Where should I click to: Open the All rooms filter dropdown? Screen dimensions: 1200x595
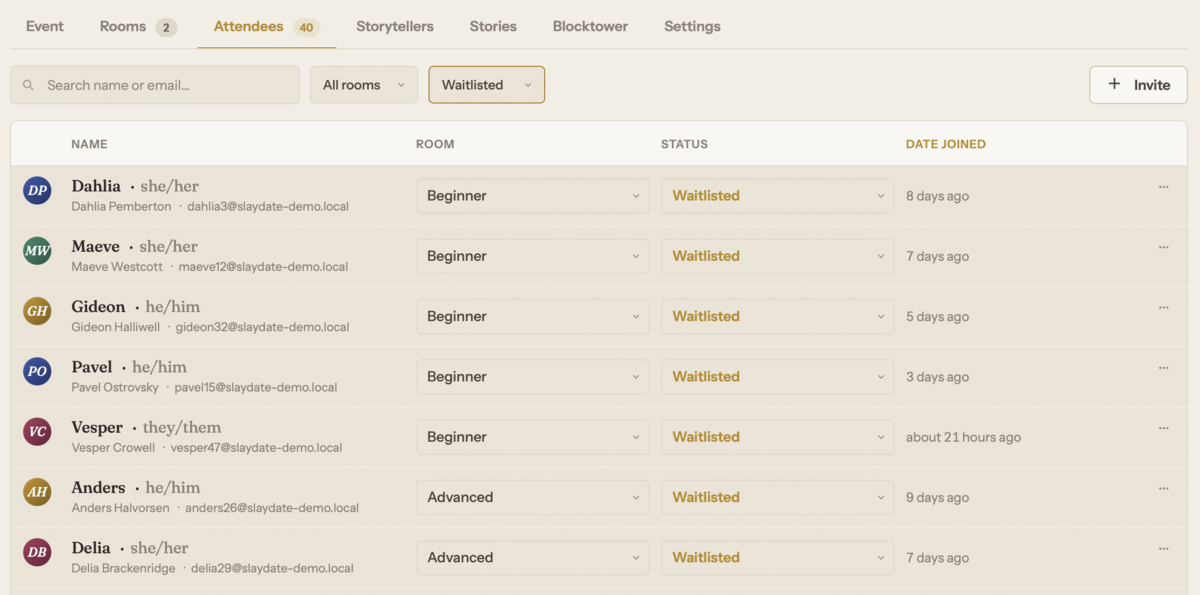pyautogui.click(x=364, y=85)
